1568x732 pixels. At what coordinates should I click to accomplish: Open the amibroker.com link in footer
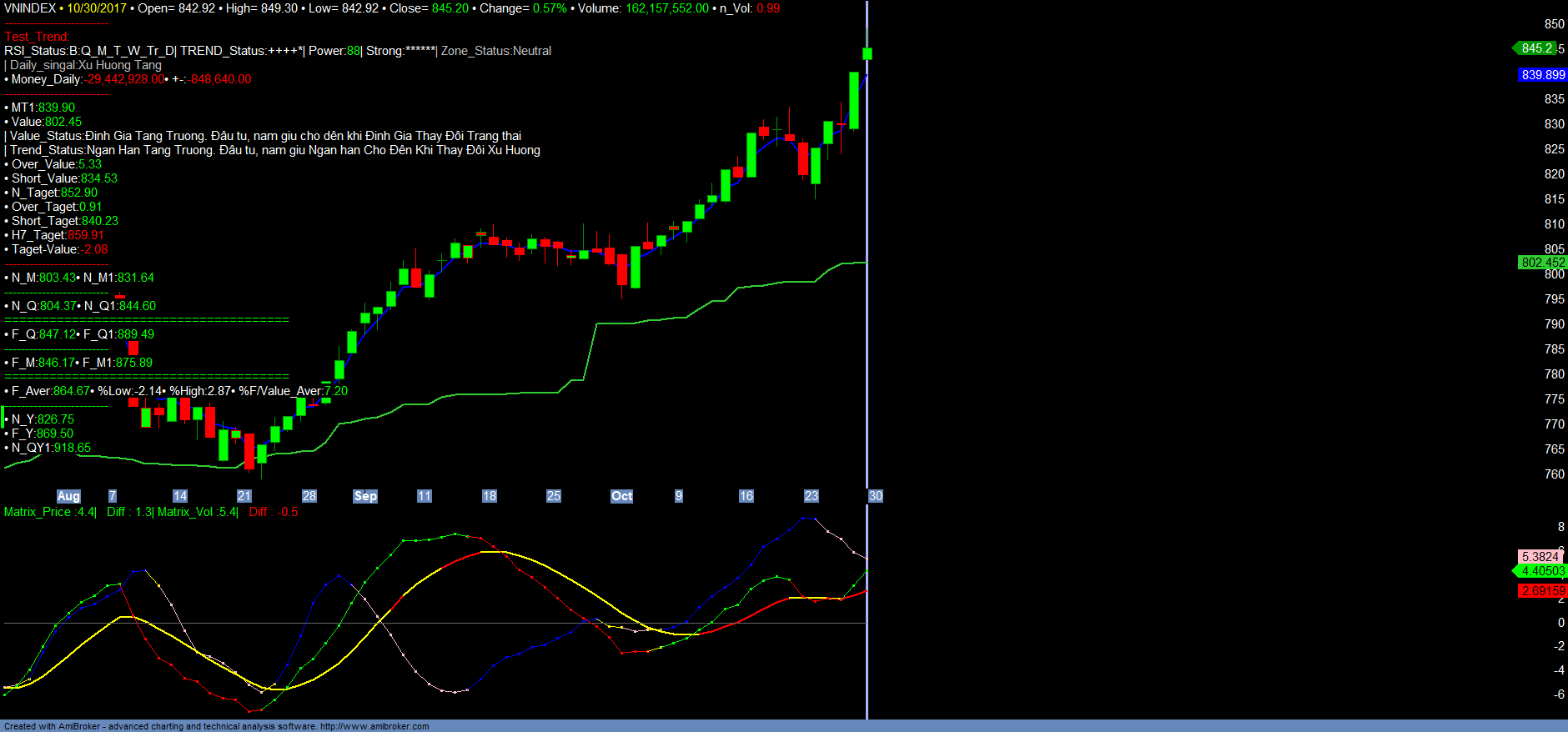click(x=374, y=726)
